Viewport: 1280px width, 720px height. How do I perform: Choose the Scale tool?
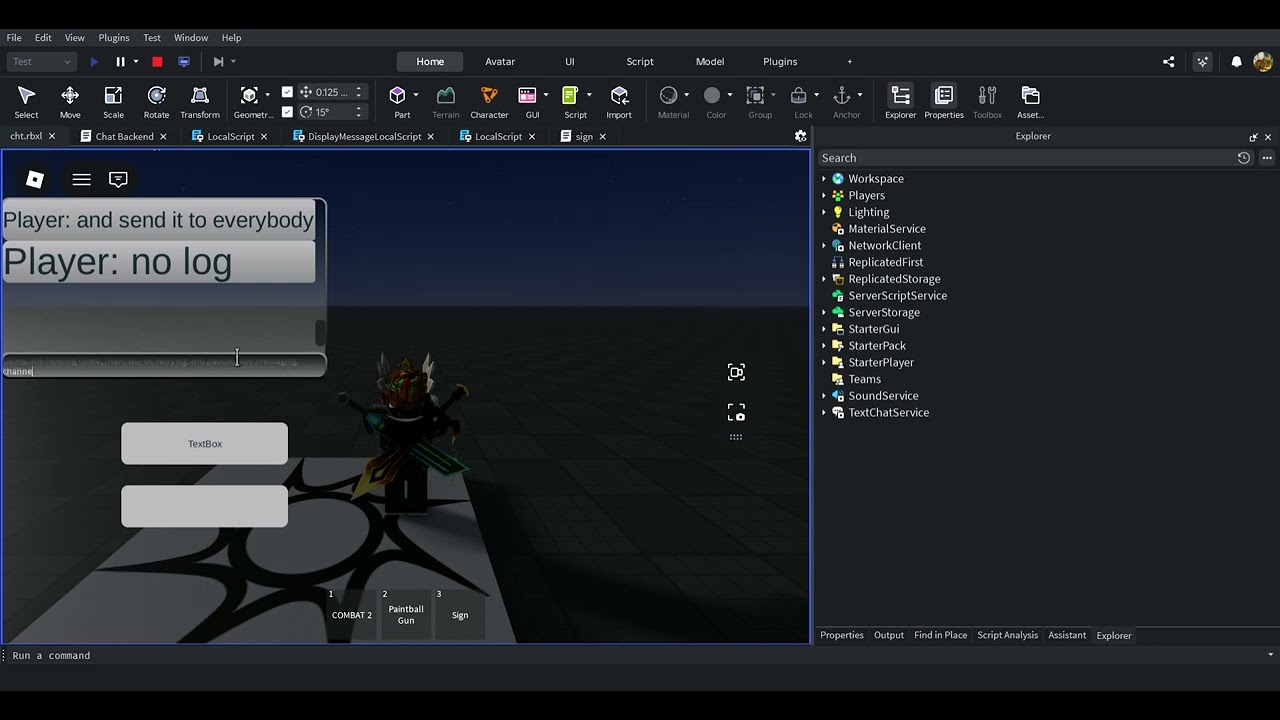[x=113, y=102]
